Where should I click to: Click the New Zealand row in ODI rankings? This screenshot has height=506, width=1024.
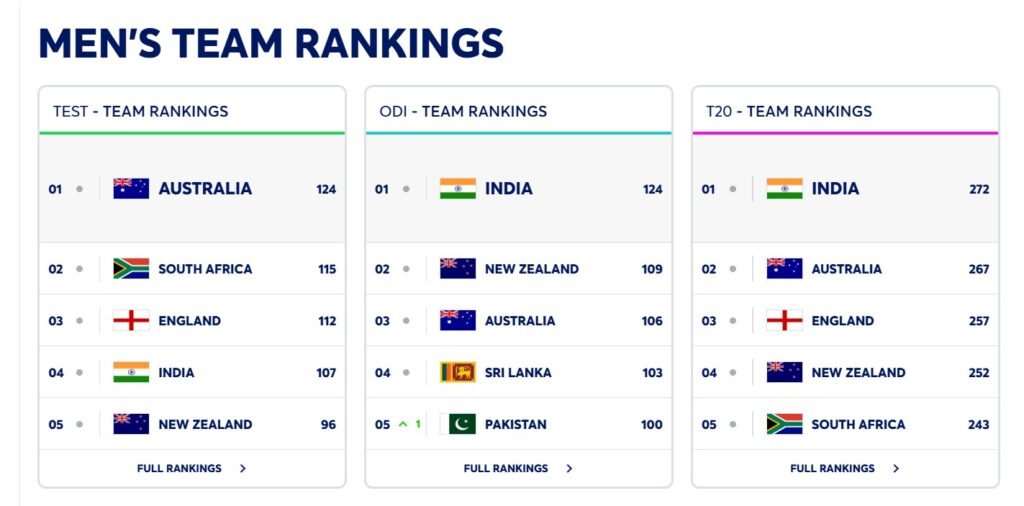[x=531, y=269]
